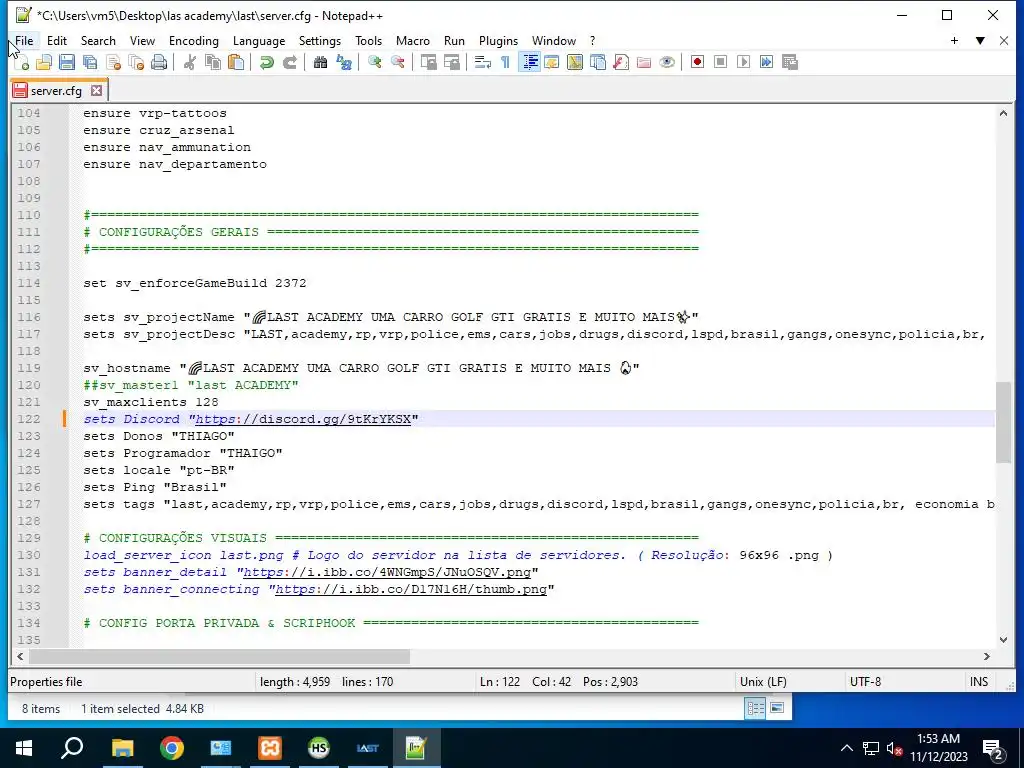Click the Close All documents toolbar icon

[x=136, y=62]
